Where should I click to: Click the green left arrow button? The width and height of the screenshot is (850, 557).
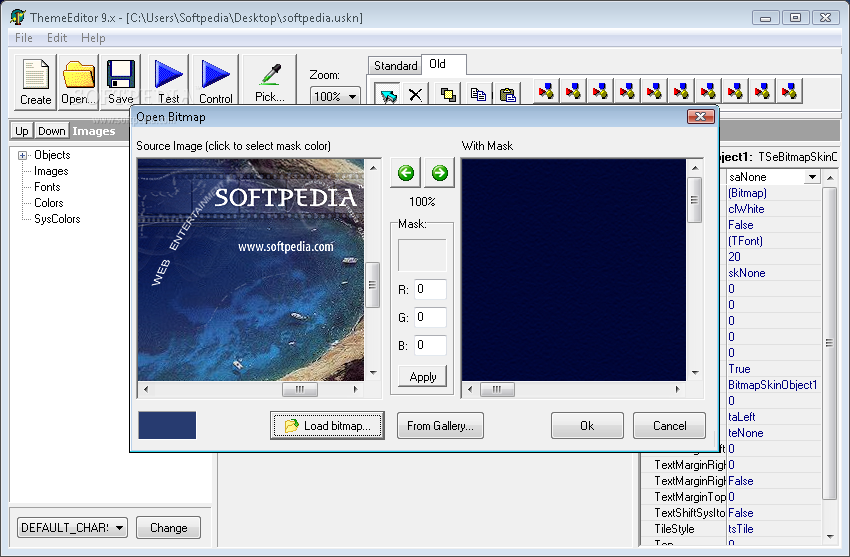406,173
